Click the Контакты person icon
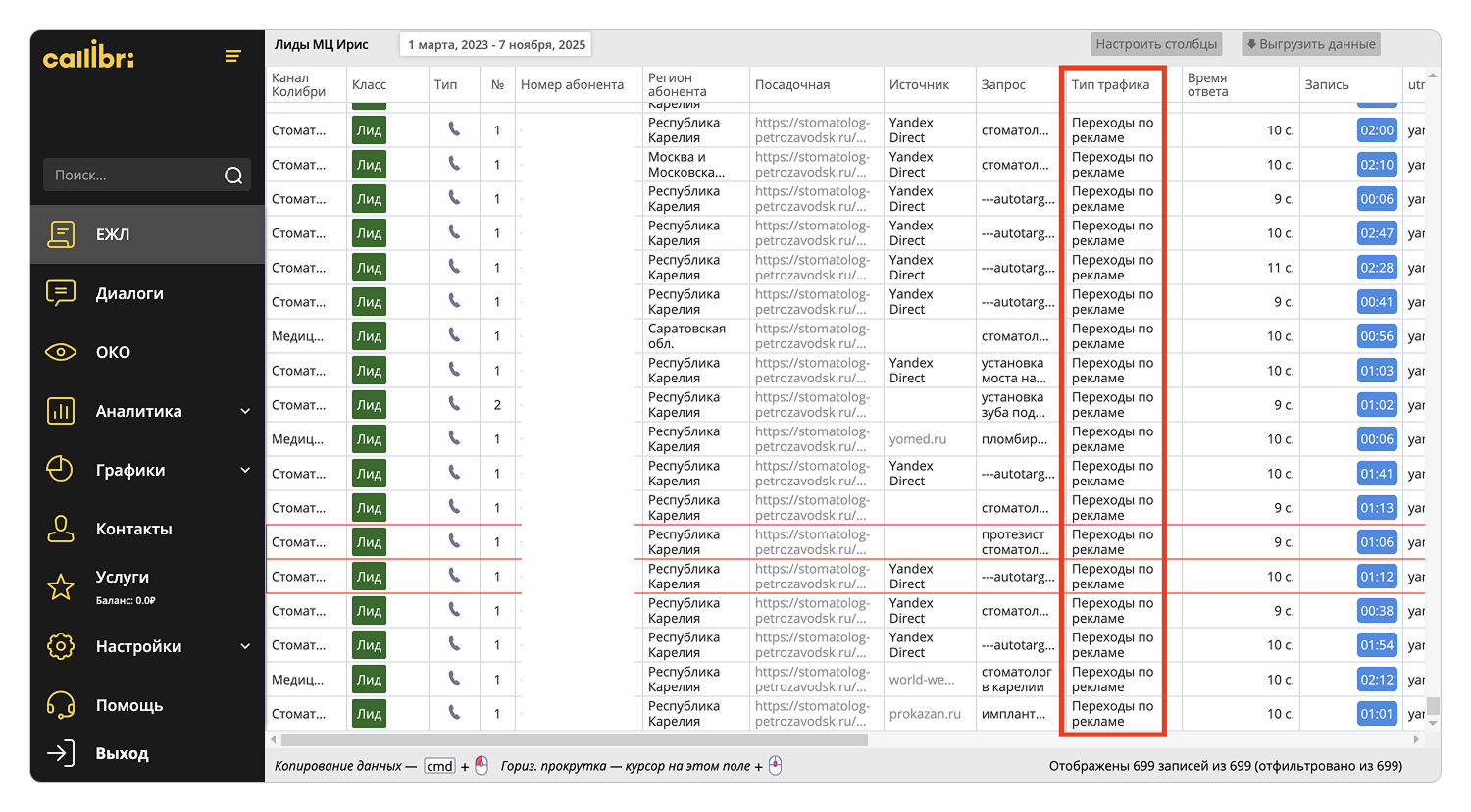Screen dimensions: 1471x812 (x=61, y=529)
